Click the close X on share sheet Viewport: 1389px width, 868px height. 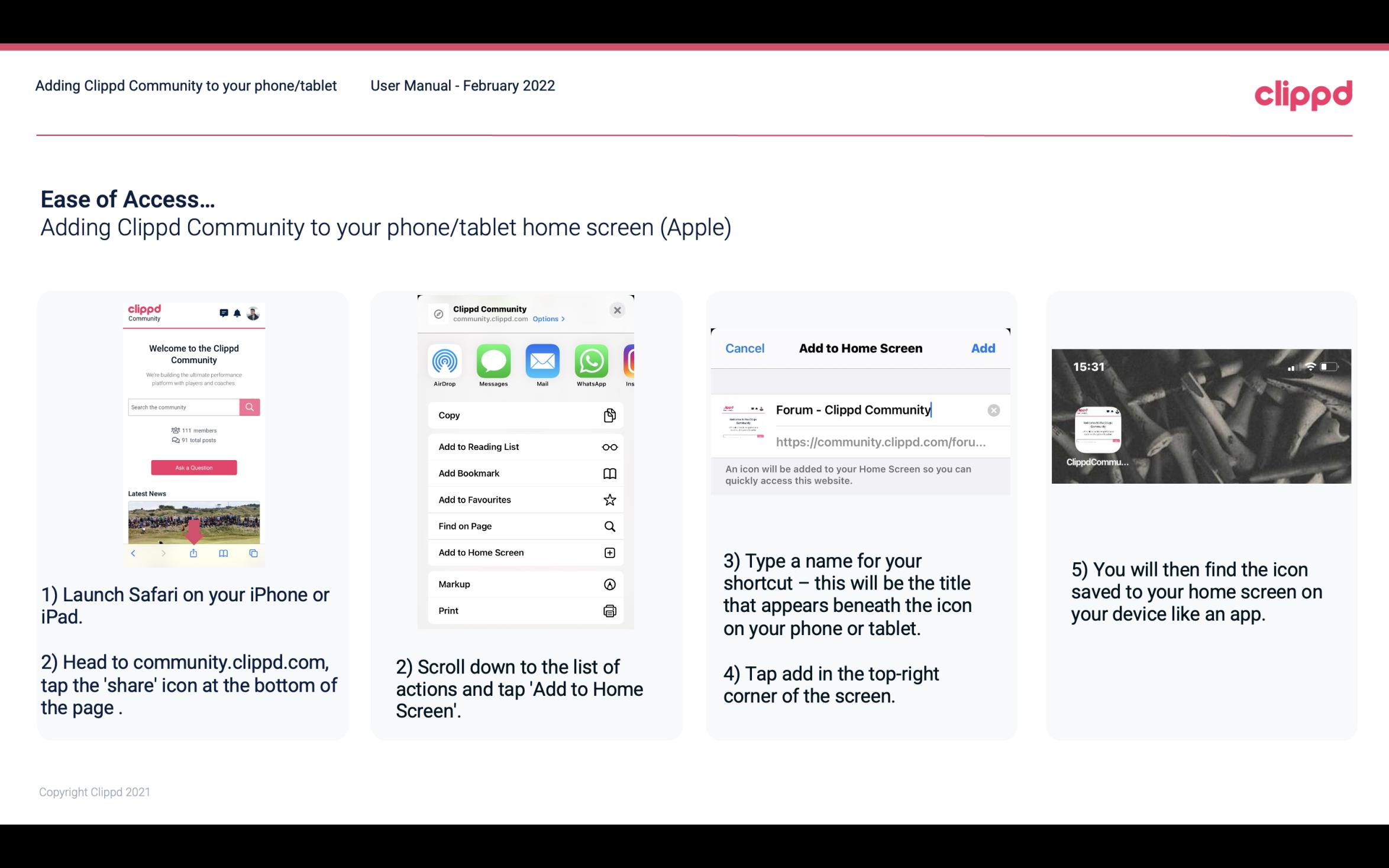pos(618,310)
